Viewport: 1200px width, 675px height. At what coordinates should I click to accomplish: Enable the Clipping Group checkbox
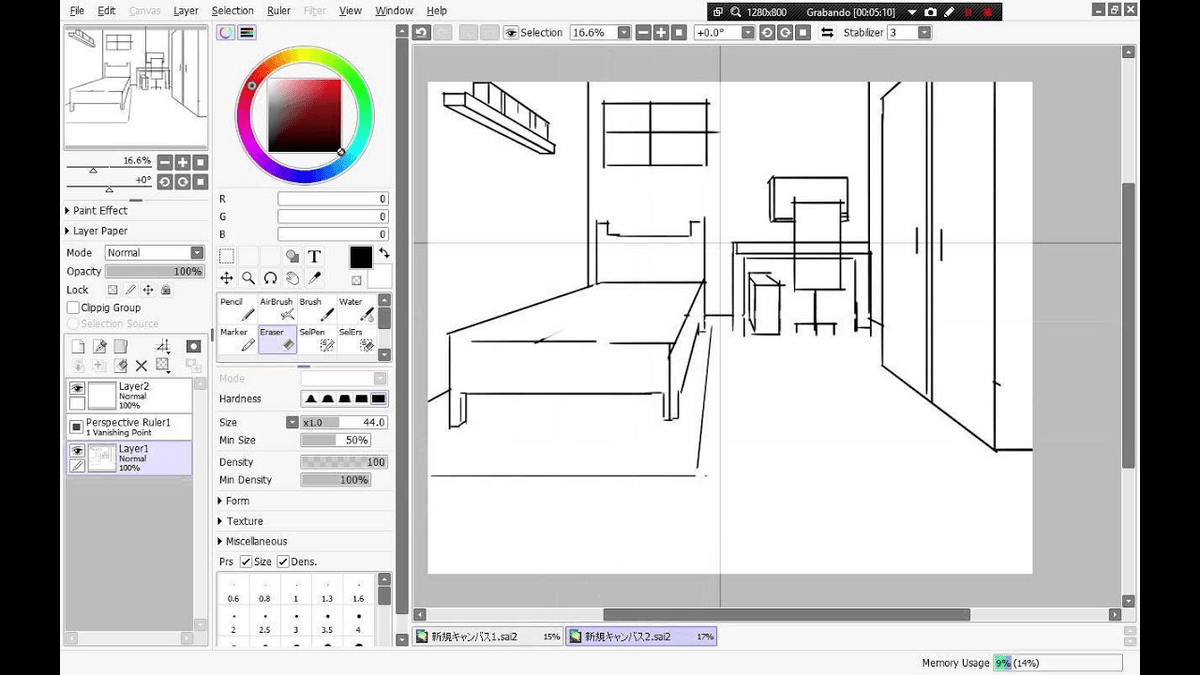pos(73,308)
